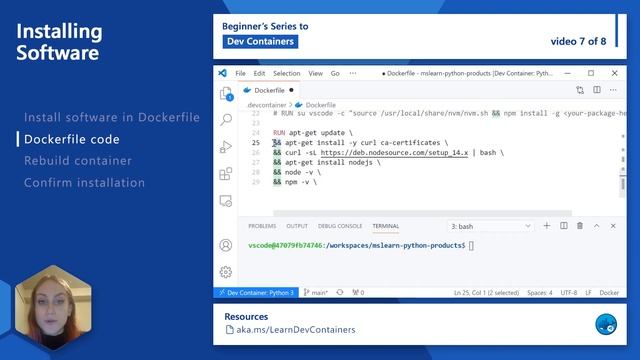This screenshot has height=360, width=640.
Task: Click the '&& node -v' line
Action: point(297,172)
